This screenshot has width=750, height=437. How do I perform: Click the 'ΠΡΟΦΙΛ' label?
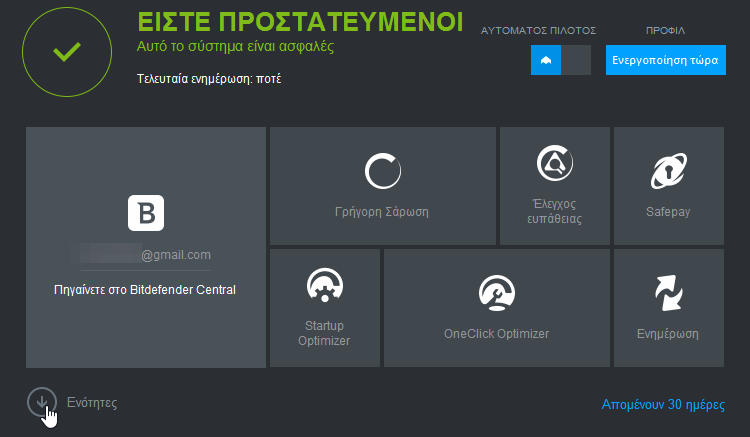[x=665, y=31]
